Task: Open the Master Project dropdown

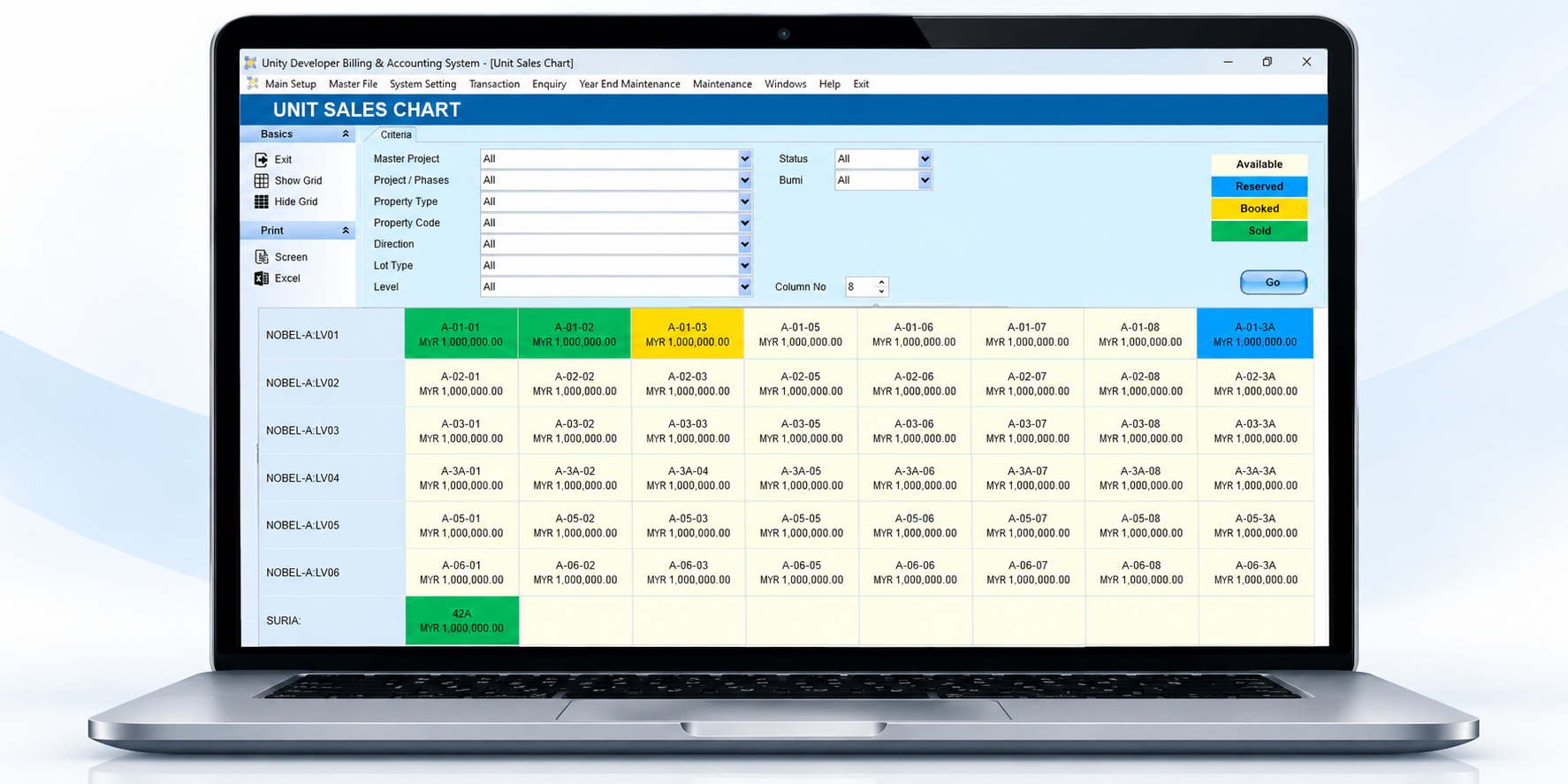Action: [744, 159]
